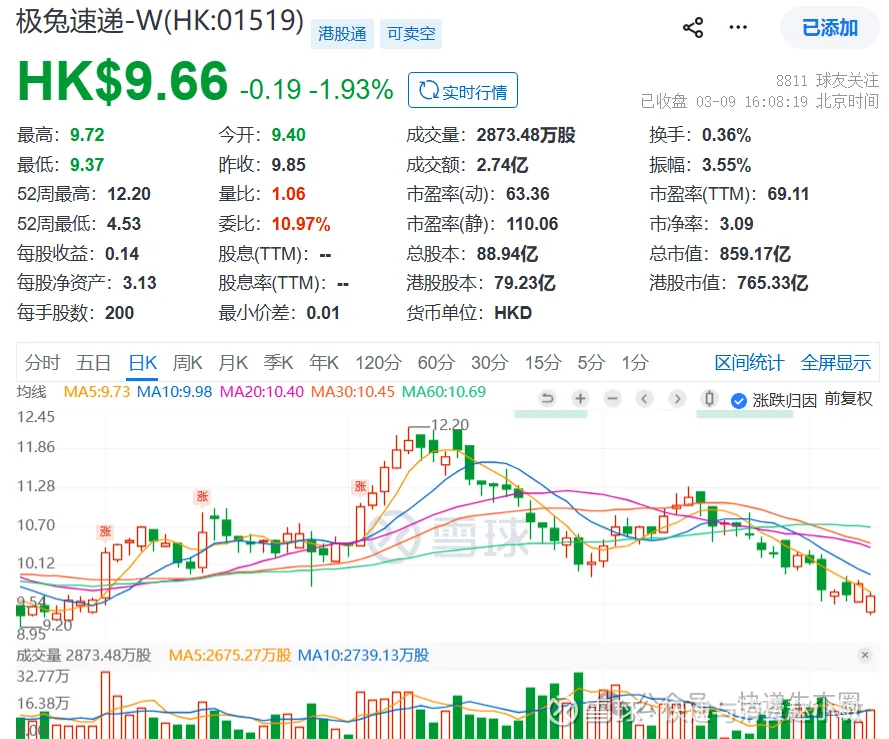Click the leftmost 涨 marker on chart
The height and width of the screenshot is (739, 889).
tap(105, 531)
